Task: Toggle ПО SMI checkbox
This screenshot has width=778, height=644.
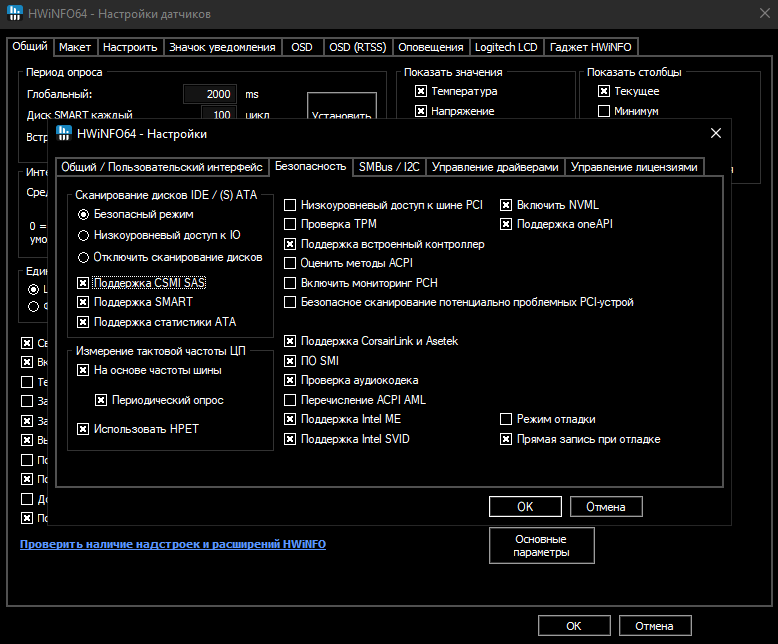Action: click(x=290, y=361)
